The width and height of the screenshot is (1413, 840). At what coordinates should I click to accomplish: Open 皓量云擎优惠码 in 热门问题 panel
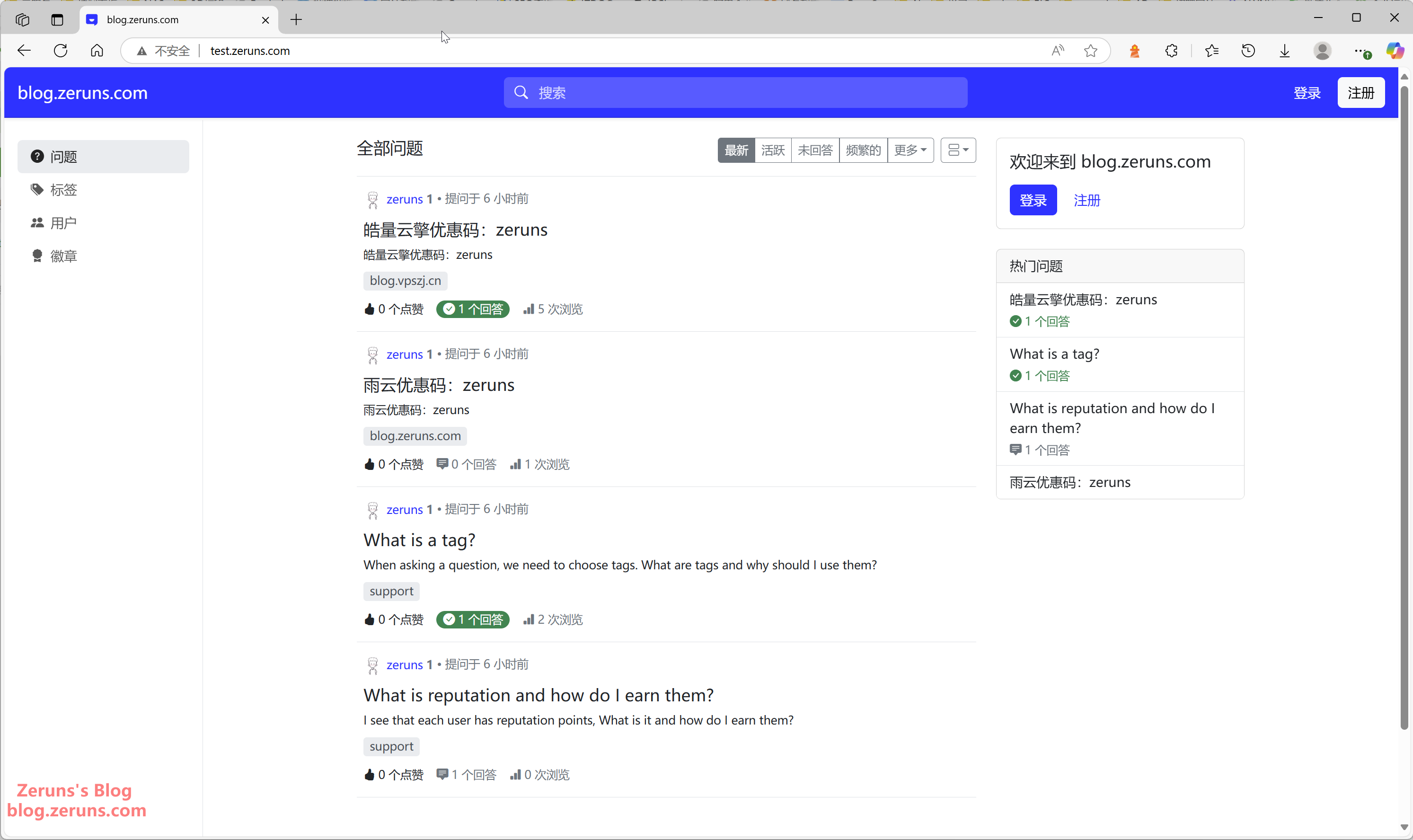click(x=1083, y=300)
